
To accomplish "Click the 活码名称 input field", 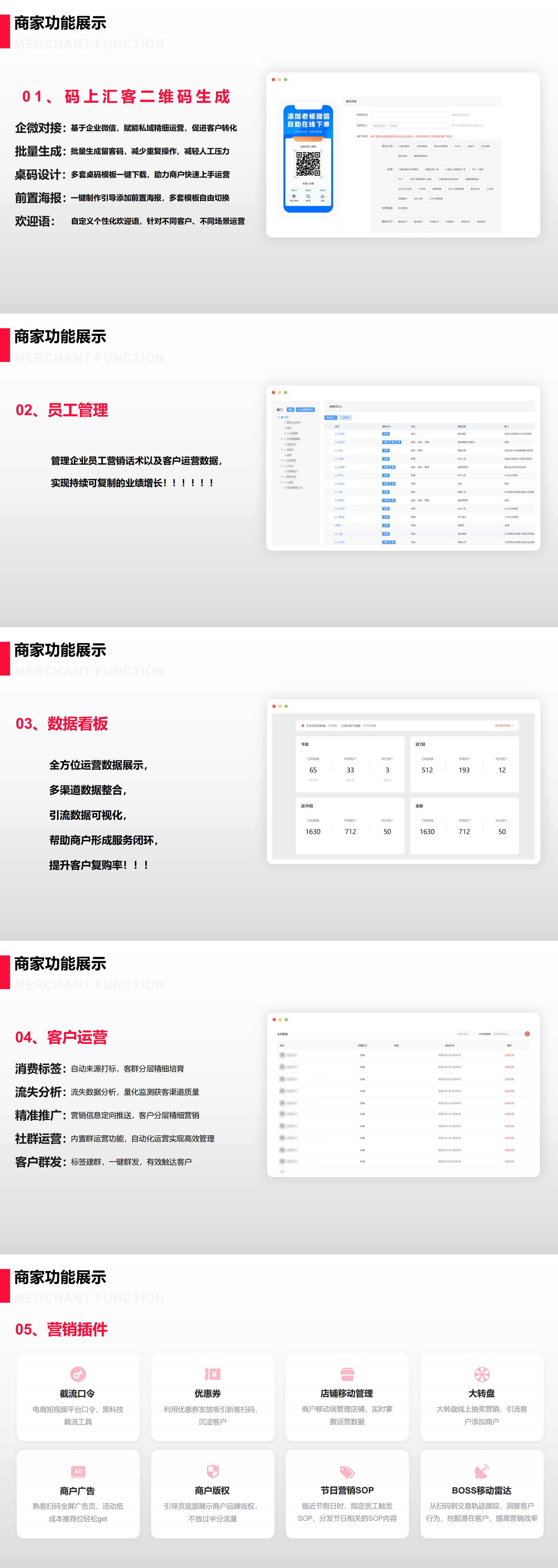I will (x=410, y=115).
